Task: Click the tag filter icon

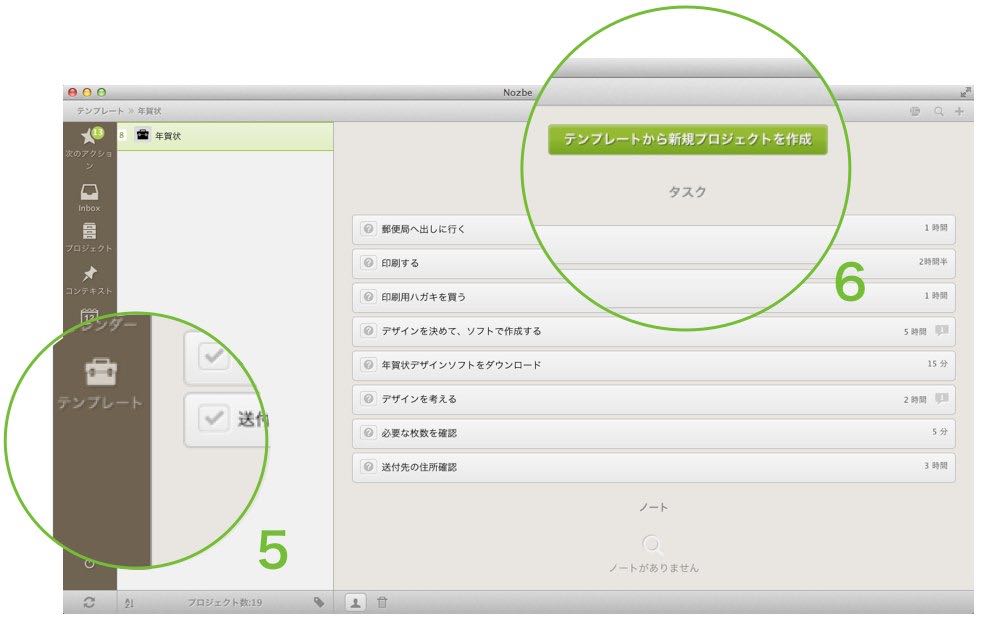Action: click(x=319, y=602)
